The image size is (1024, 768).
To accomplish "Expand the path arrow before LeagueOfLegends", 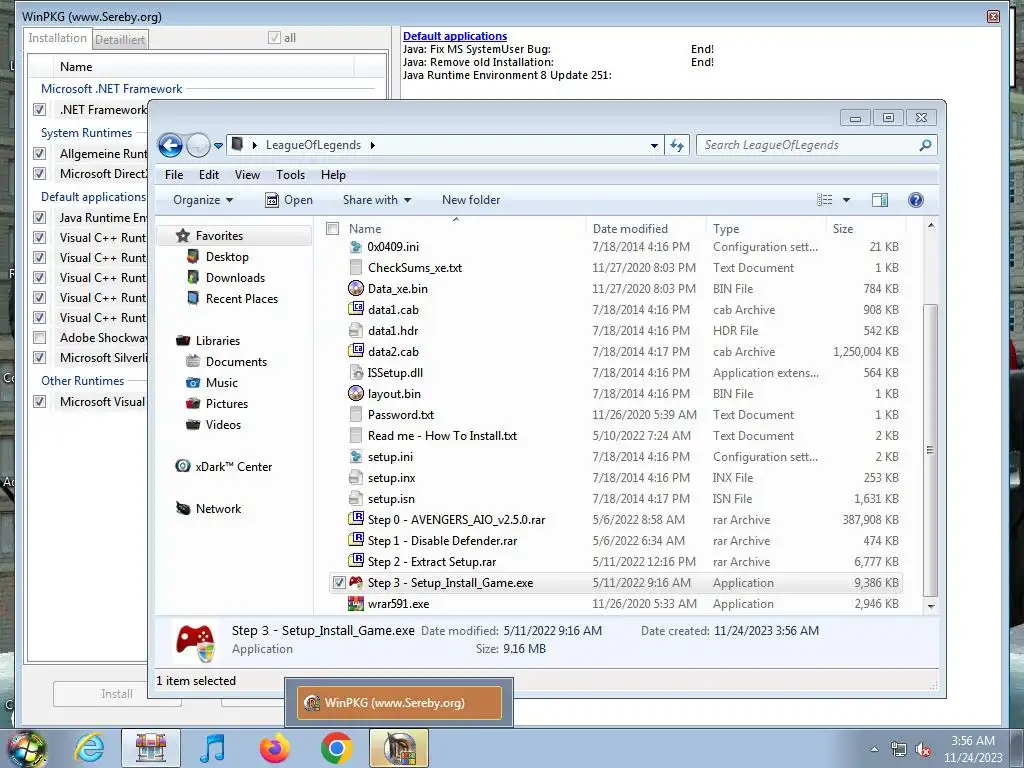I will point(255,145).
